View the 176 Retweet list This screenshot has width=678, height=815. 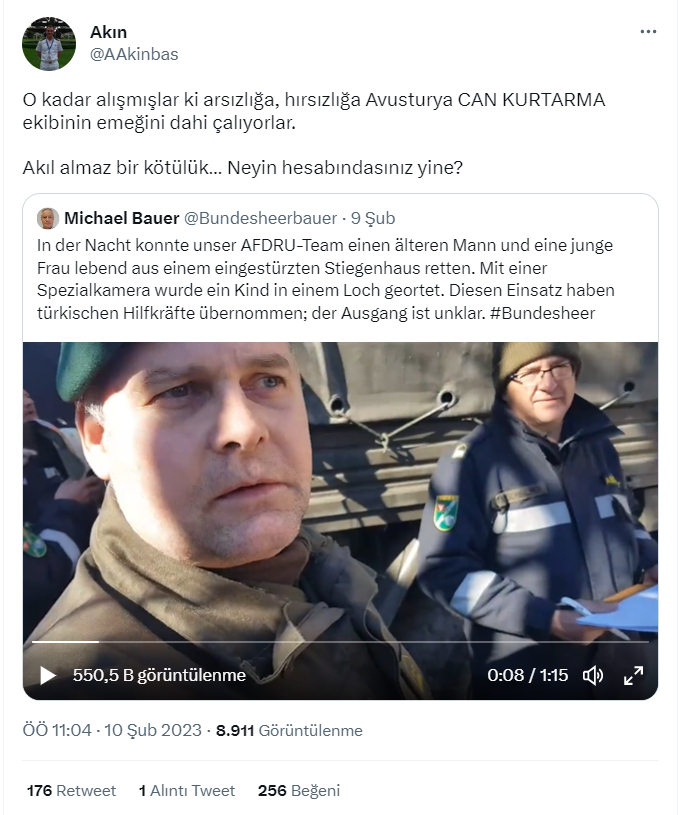click(x=71, y=791)
